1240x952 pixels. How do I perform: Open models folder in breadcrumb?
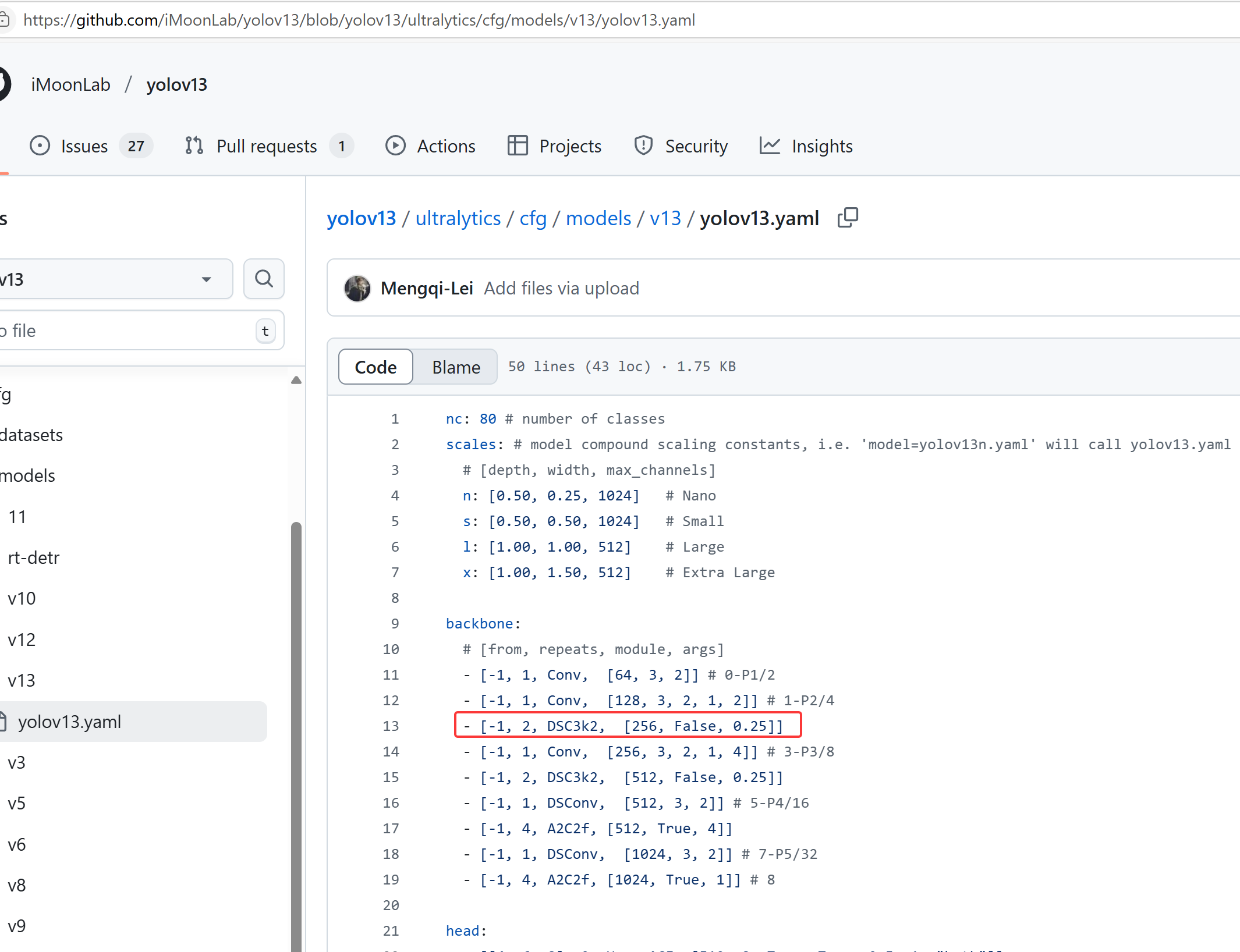coord(598,218)
